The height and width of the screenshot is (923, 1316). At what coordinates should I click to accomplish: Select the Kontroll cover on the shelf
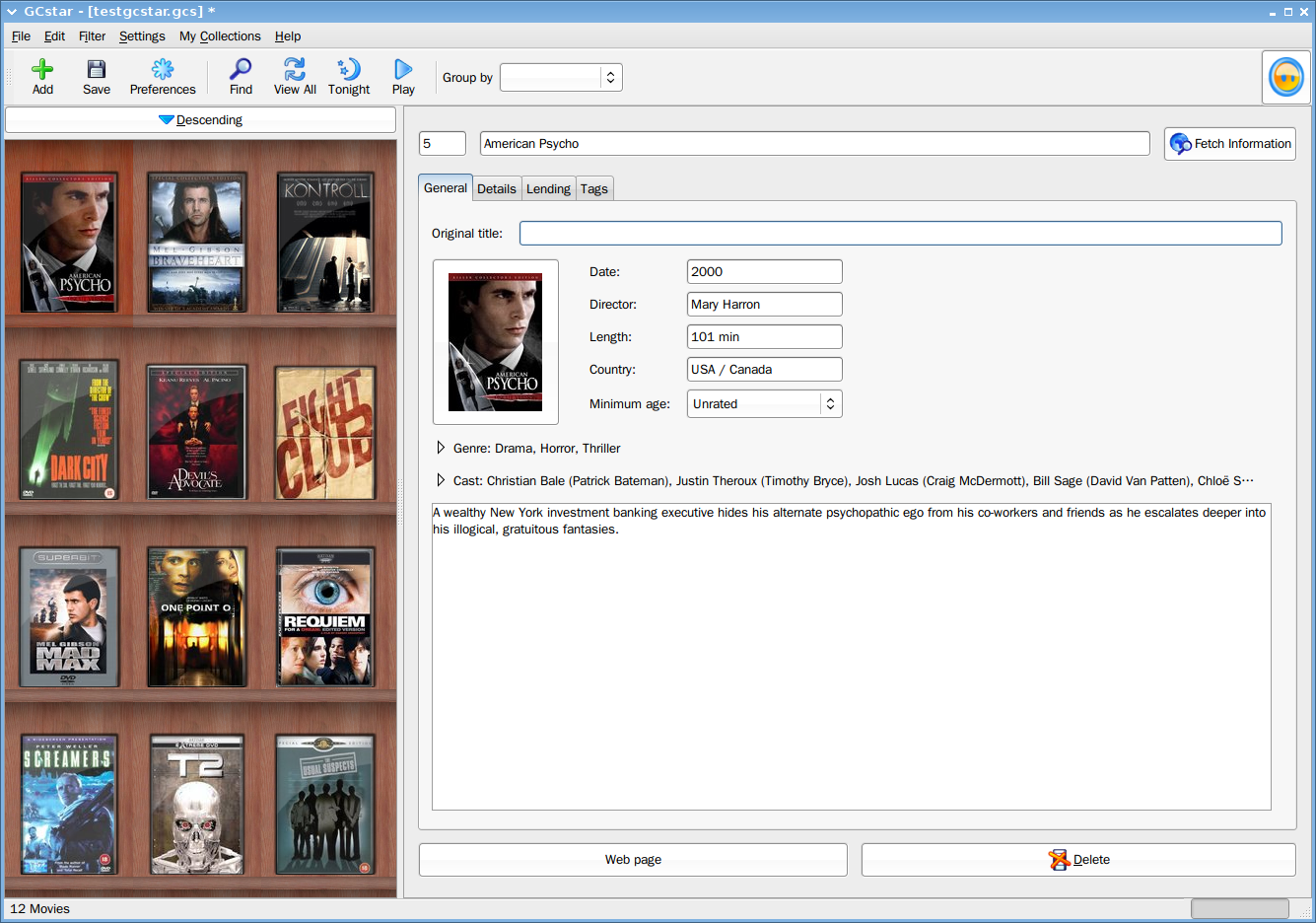tap(324, 243)
